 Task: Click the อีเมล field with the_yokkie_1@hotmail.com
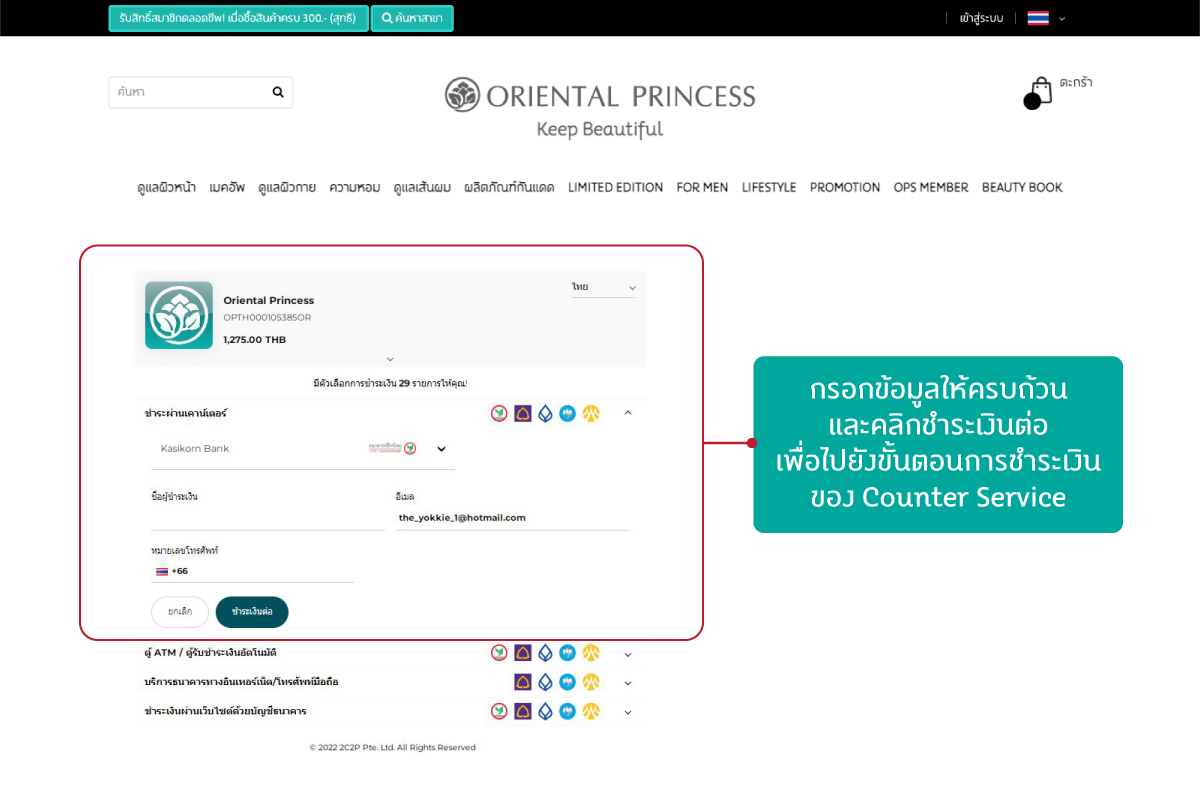tap(513, 518)
